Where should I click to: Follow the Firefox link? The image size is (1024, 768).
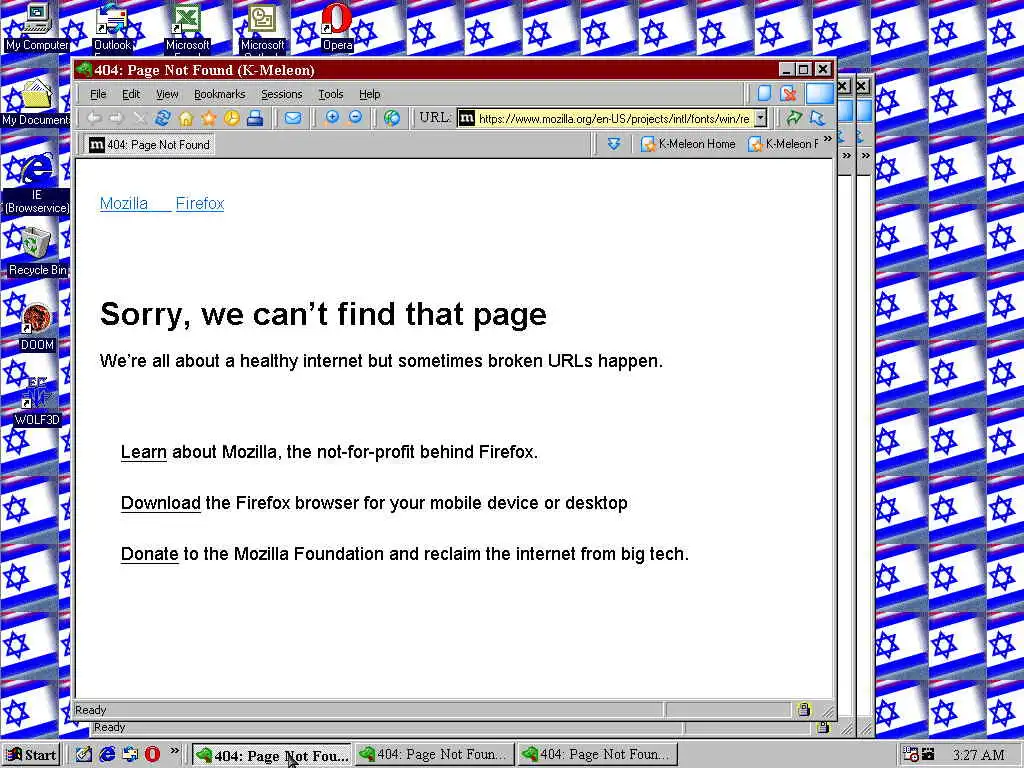[x=200, y=204]
